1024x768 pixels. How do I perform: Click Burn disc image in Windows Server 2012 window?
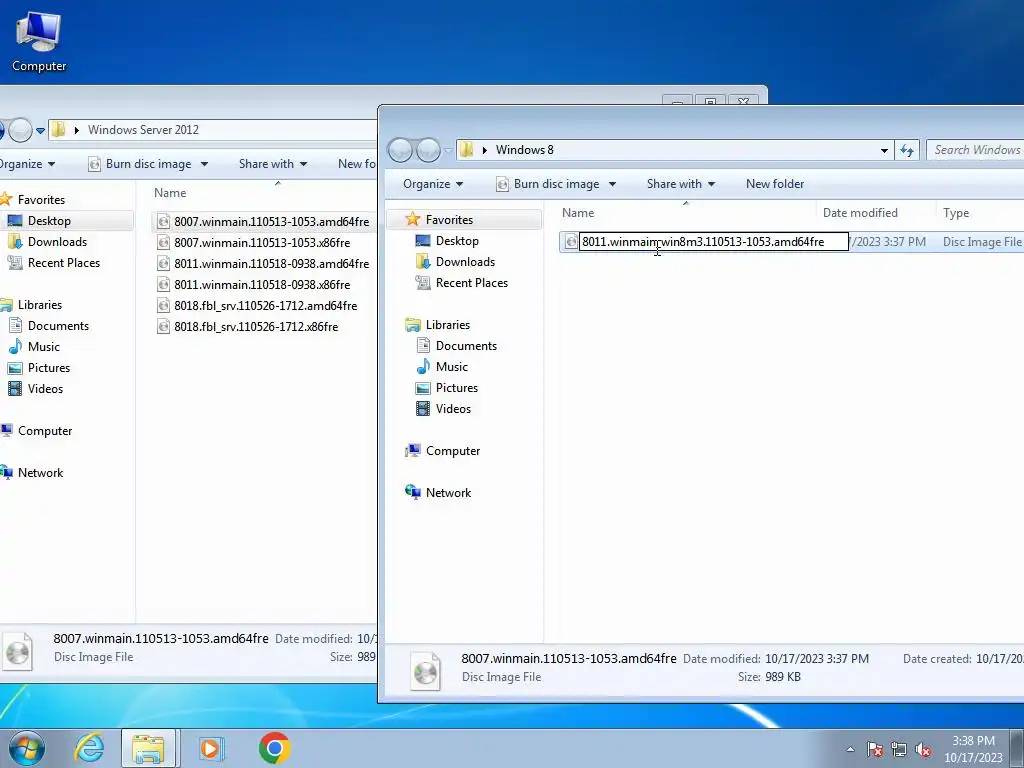[140, 164]
